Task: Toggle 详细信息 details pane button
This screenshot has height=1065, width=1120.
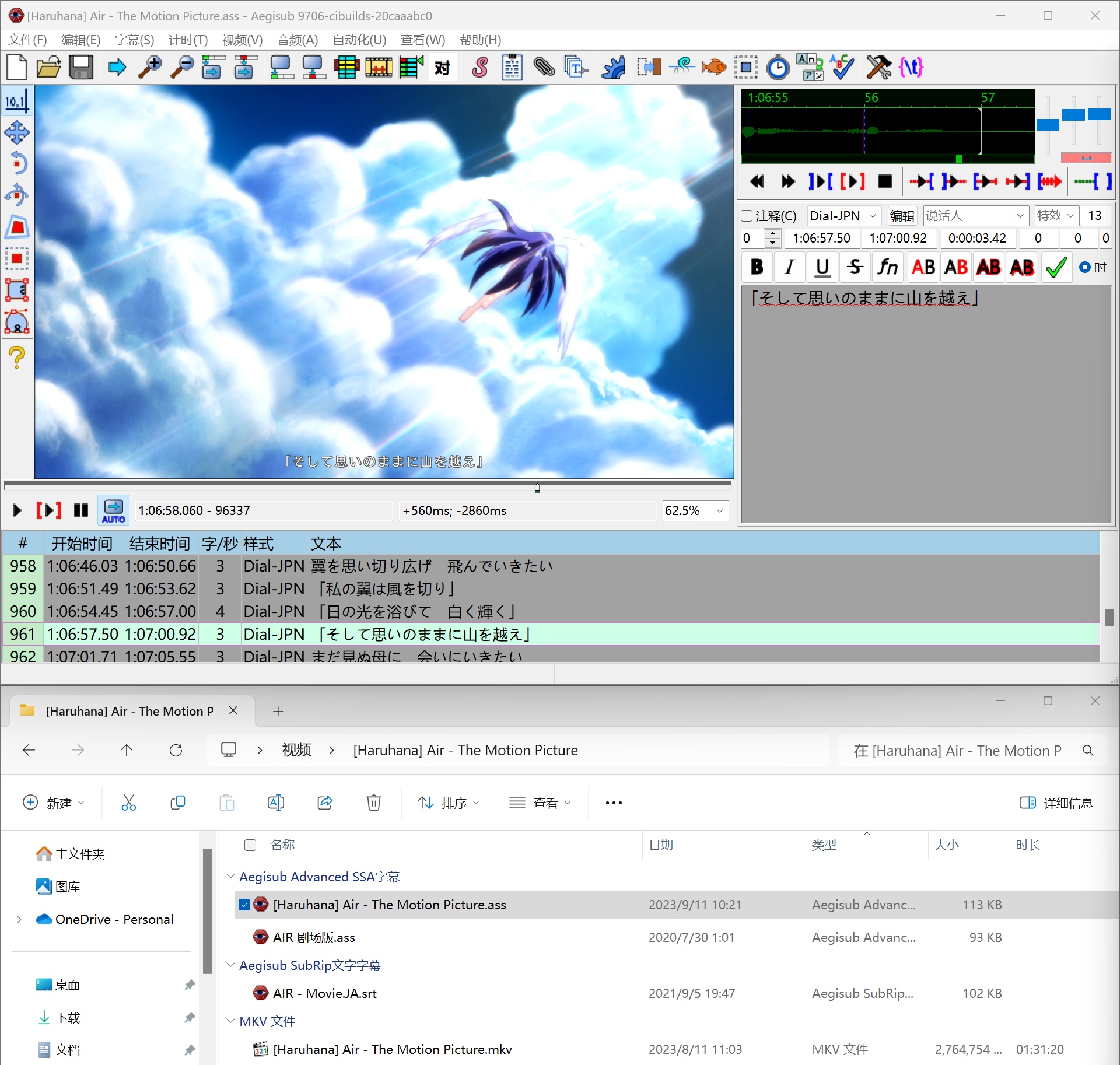Action: (x=1056, y=803)
